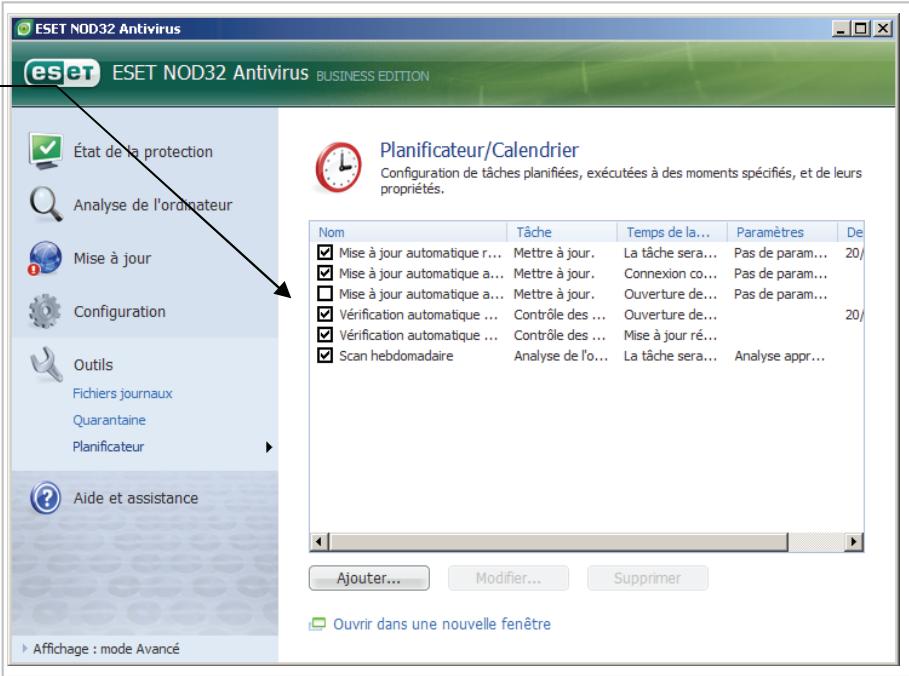This screenshot has height=676, width=909.
Task: Select the Outils menu item
Action: click(x=93, y=365)
